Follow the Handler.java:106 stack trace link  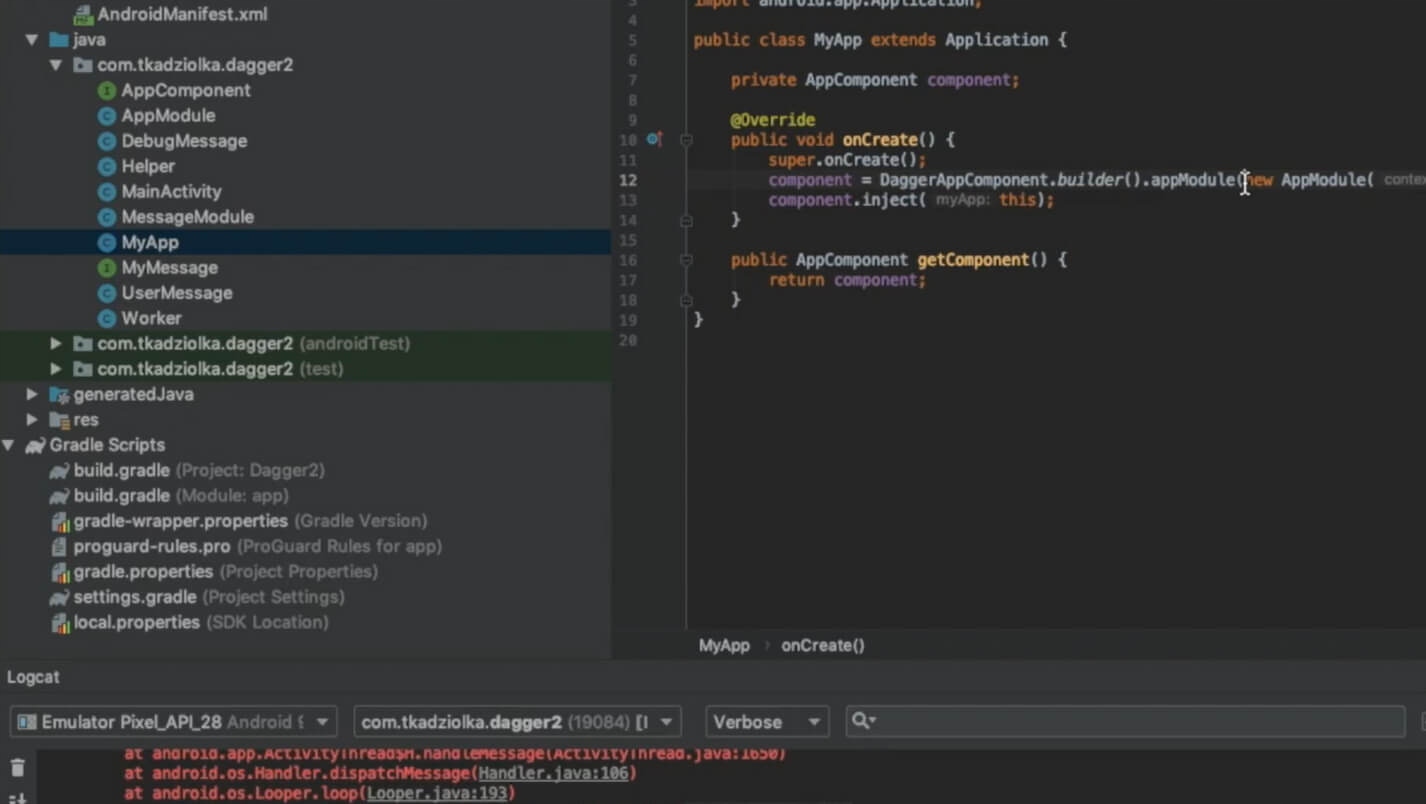click(555, 773)
